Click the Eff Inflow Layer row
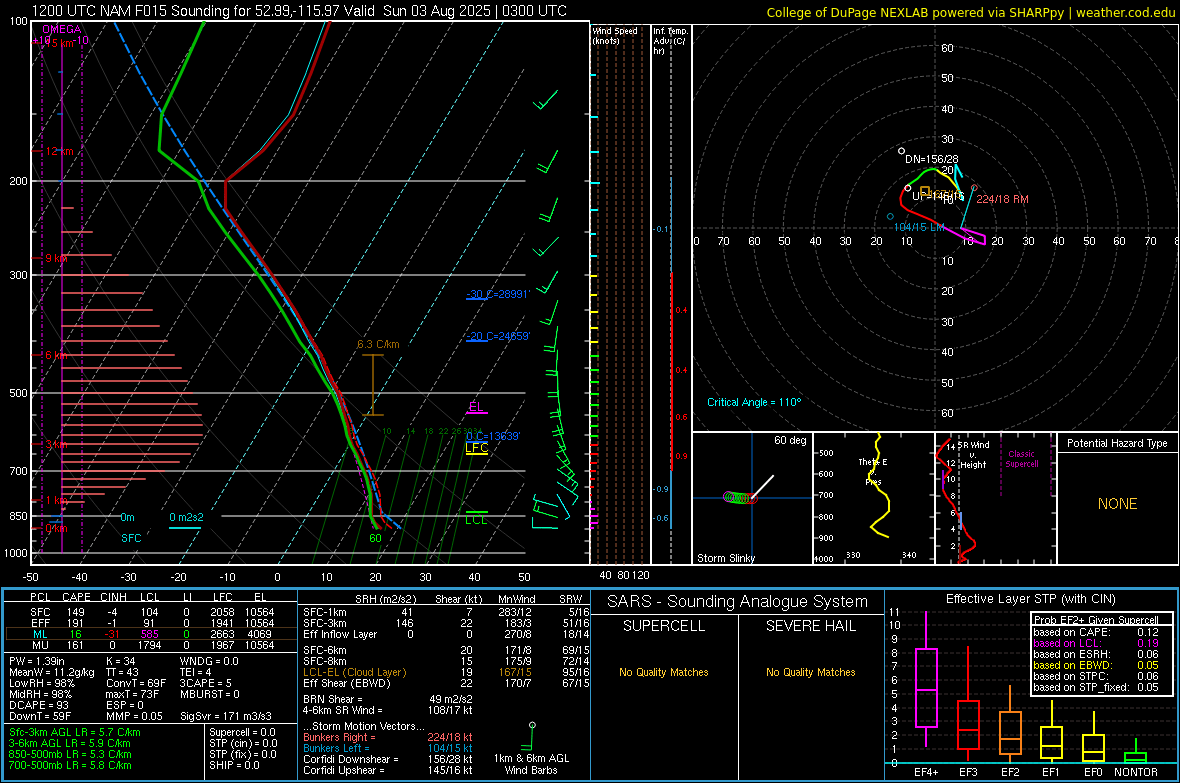The height and width of the screenshot is (783, 1180). tap(446, 634)
